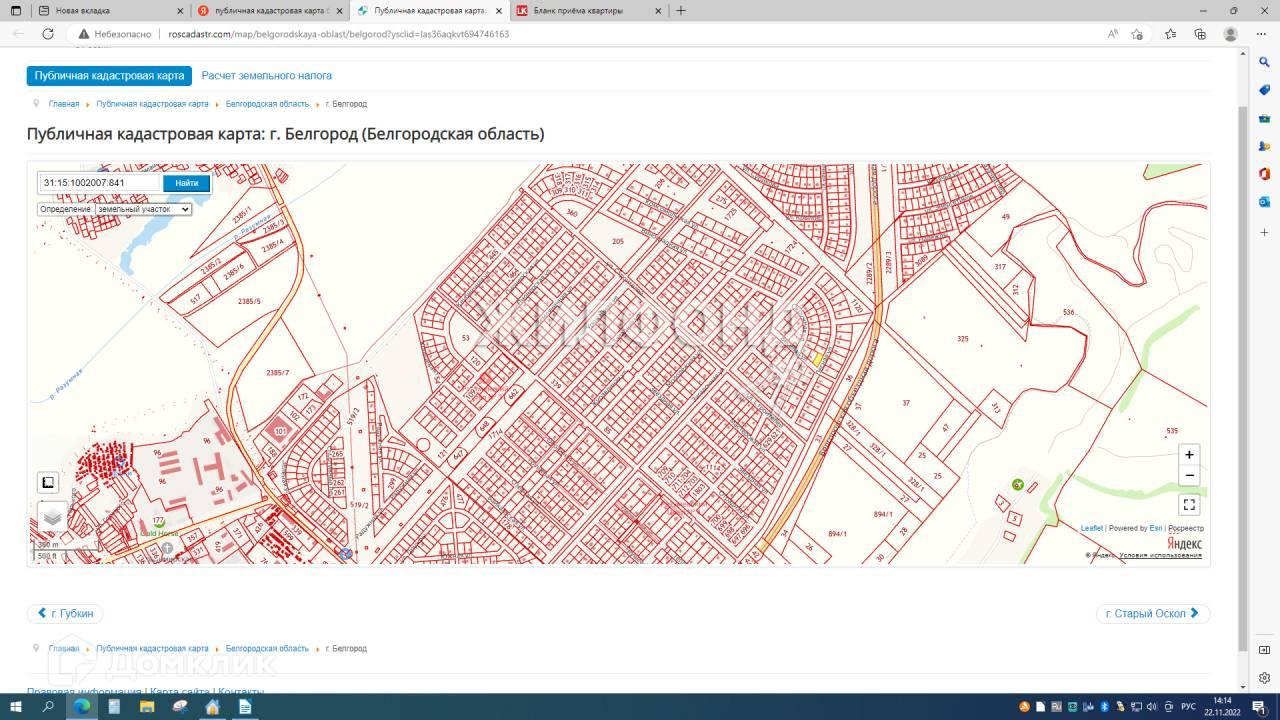Click the cadastral number input field

(x=100, y=183)
